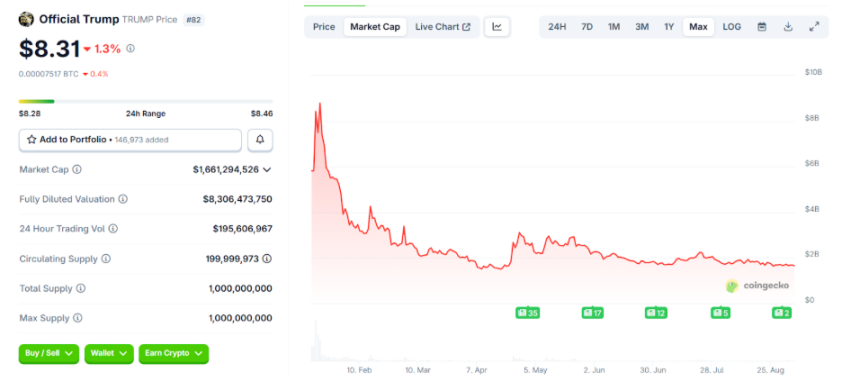The width and height of the screenshot is (842, 391).
Task: Open the news marker labeled 35
Action: pos(527,313)
